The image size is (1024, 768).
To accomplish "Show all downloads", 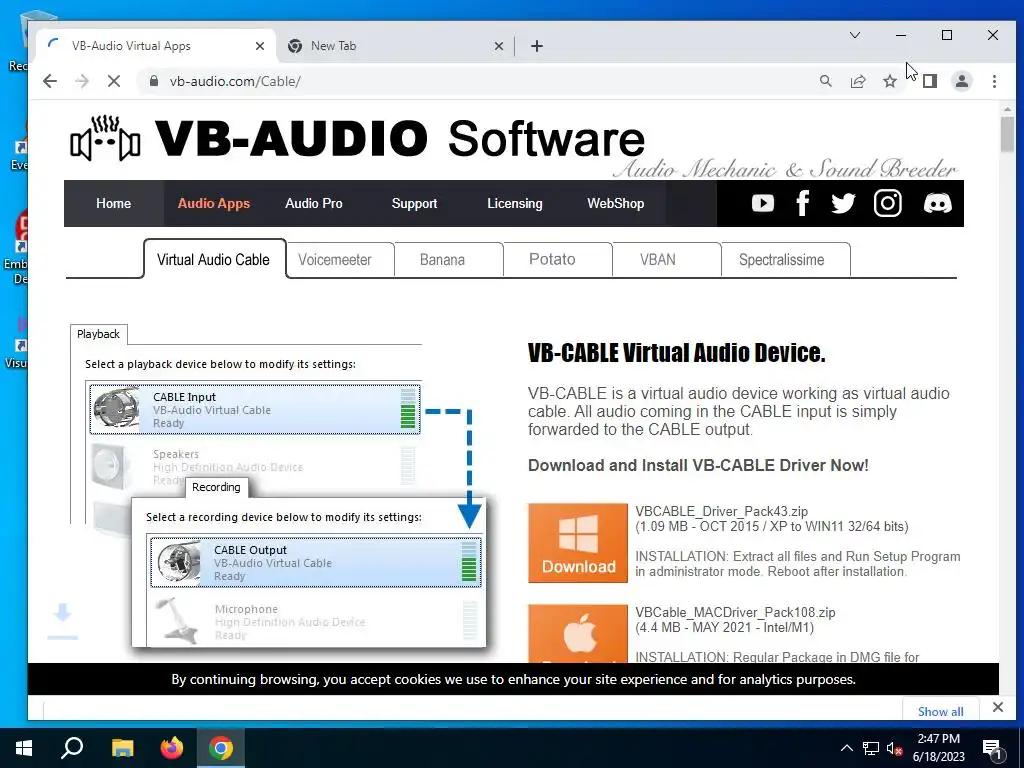I will tap(940, 711).
